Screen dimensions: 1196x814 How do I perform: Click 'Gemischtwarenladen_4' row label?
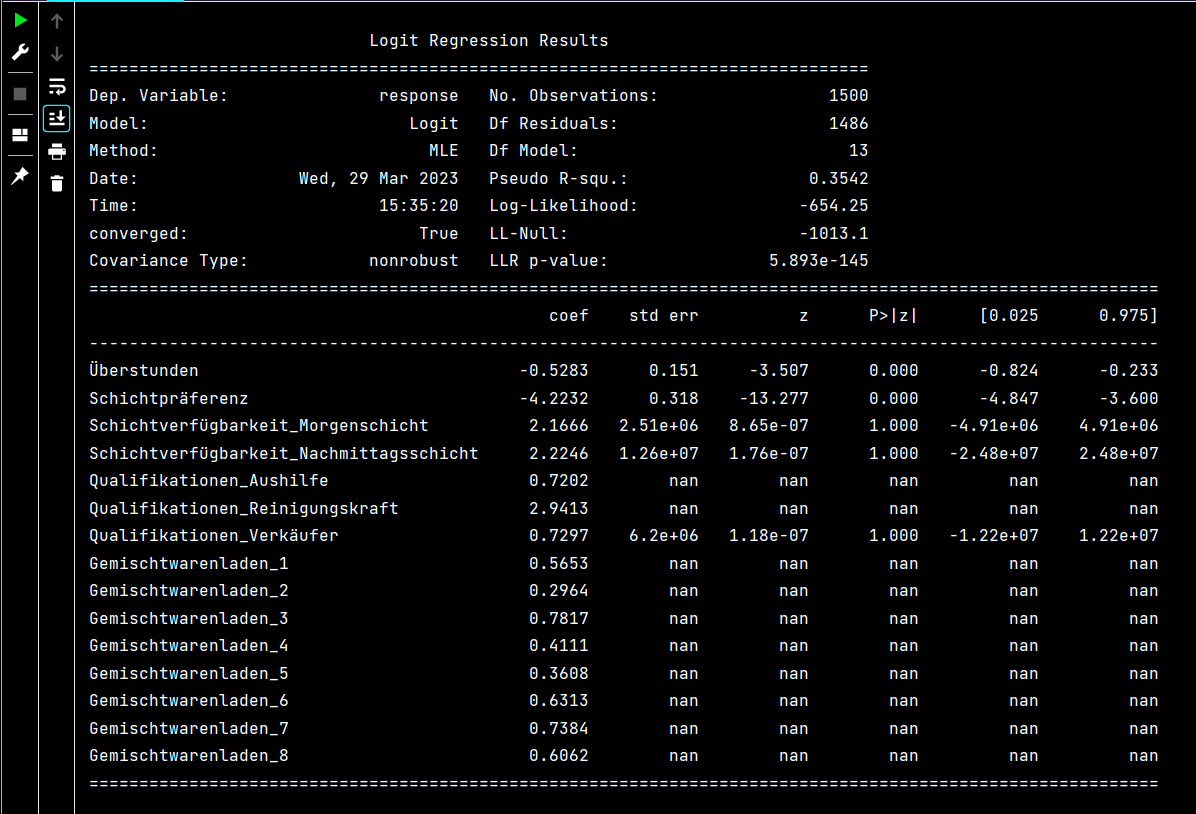tap(189, 646)
